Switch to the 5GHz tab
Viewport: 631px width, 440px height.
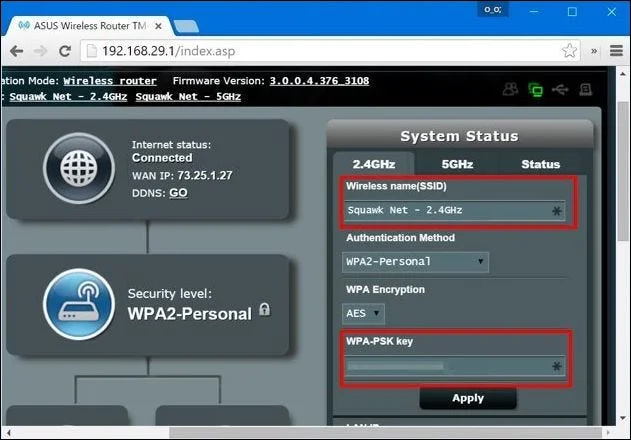tap(457, 164)
